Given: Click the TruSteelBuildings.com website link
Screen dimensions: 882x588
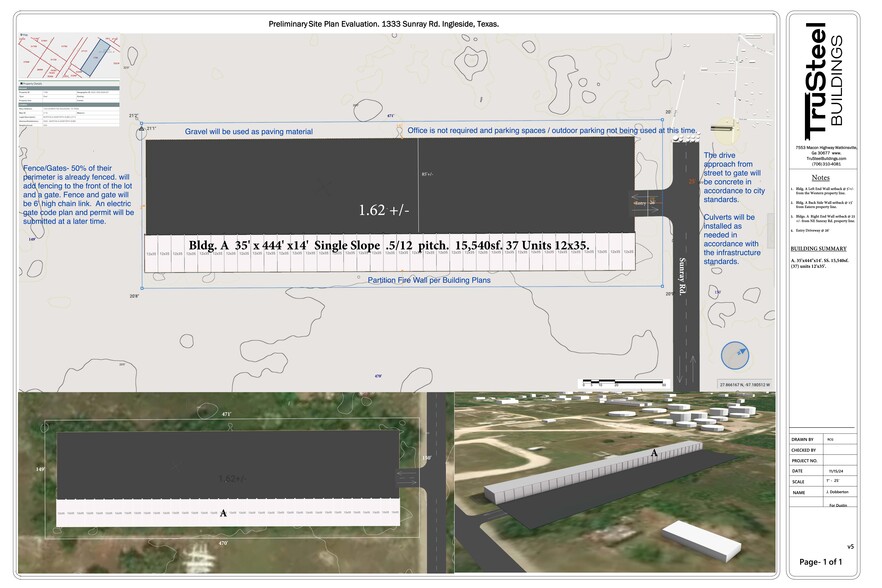Looking at the screenshot, I should pos(826,158).
